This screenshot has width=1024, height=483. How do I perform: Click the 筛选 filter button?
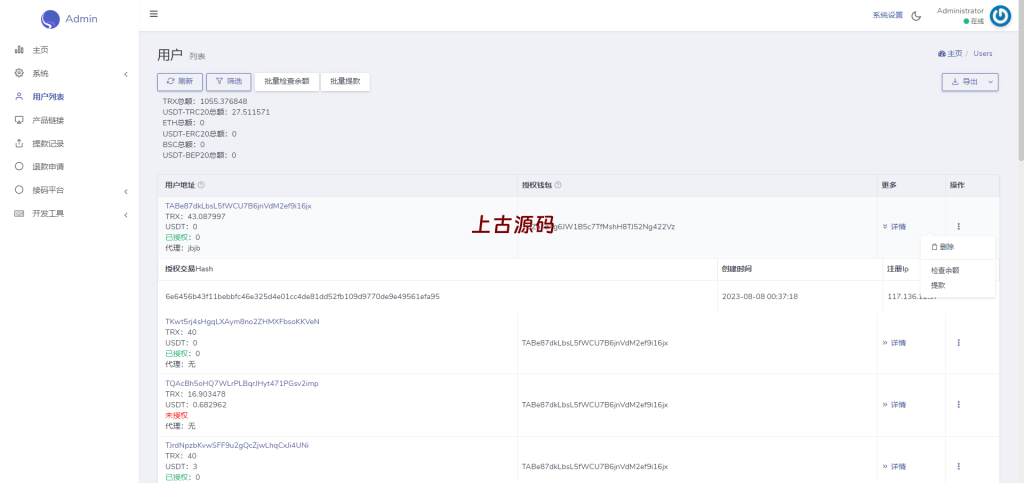point(229,82)
